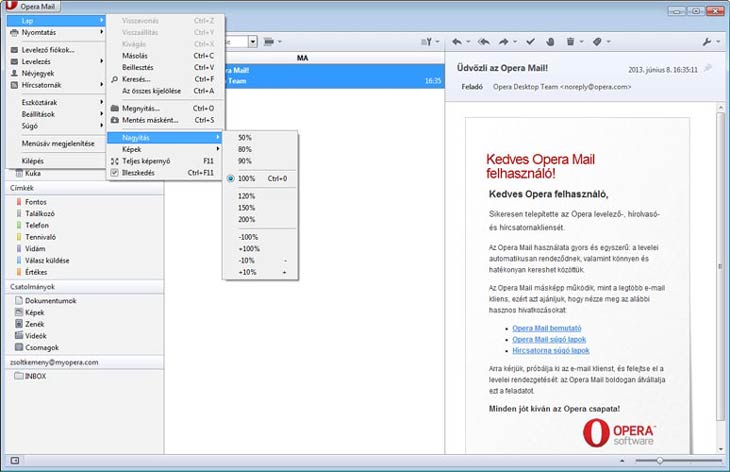Viewport: 730px width, 472px height.
Task: Mark message as read with checkmark icon
Action: coord(530,42)
